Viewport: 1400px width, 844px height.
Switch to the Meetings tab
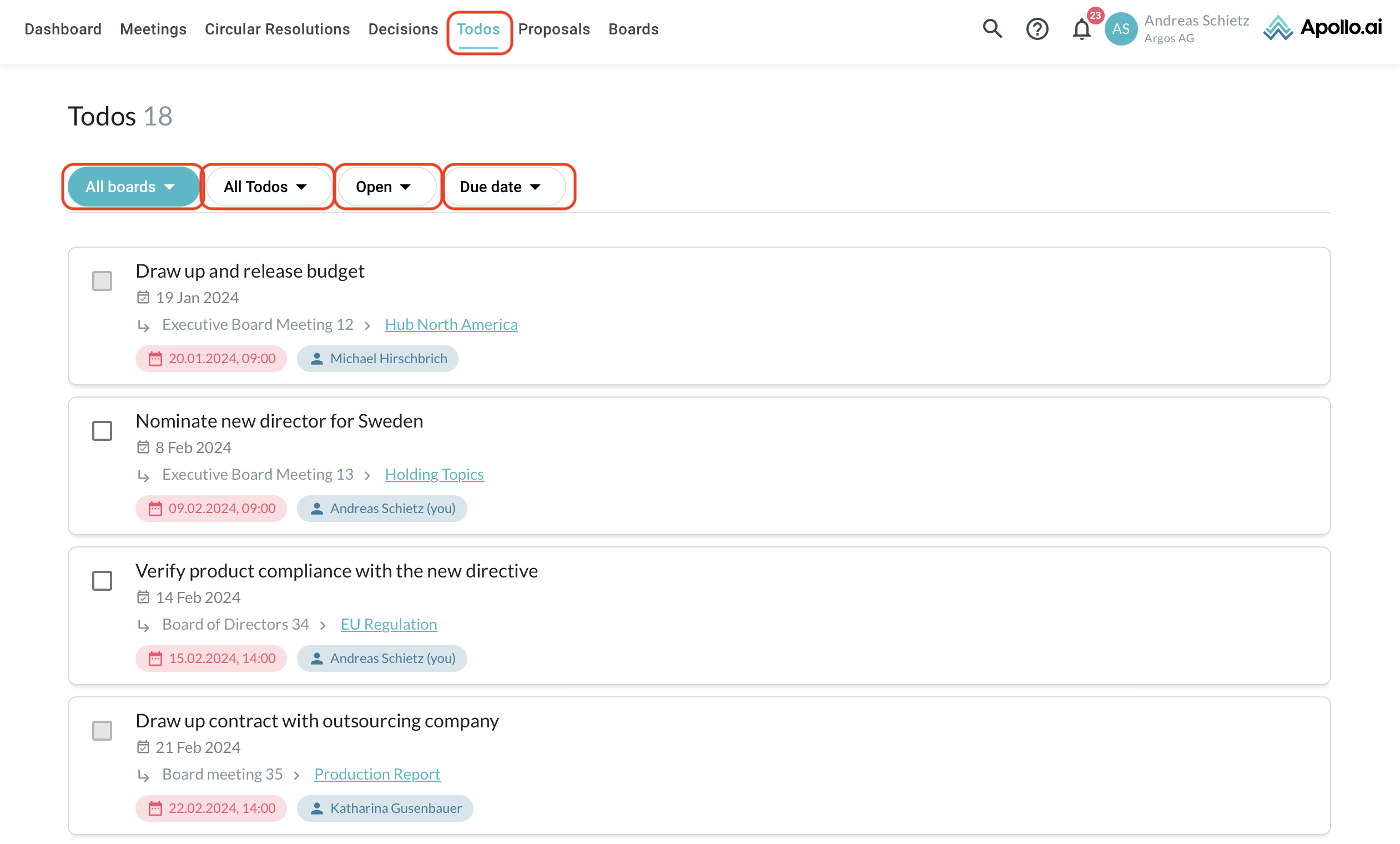click(x=153, y=29)
